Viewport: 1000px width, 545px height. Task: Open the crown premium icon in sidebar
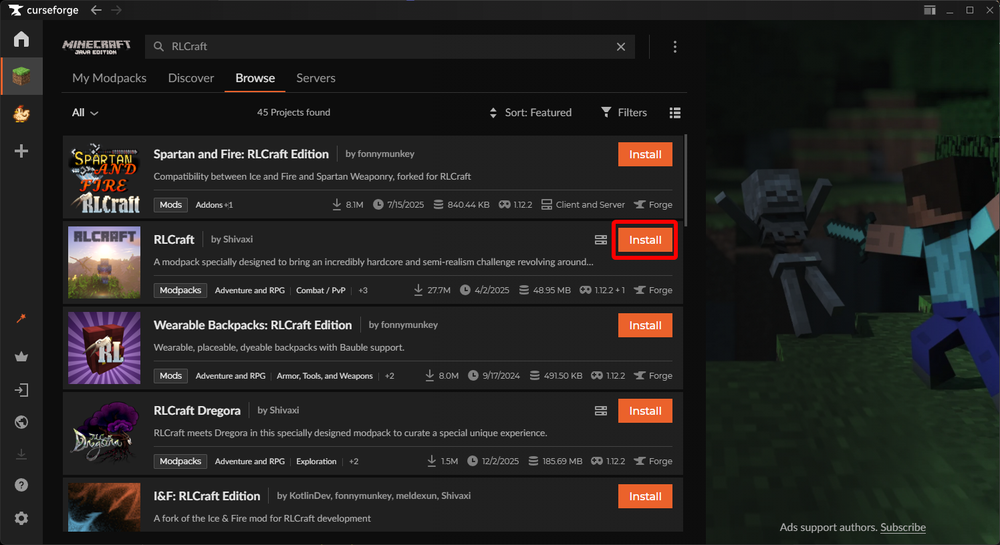[x=21, y=356]
